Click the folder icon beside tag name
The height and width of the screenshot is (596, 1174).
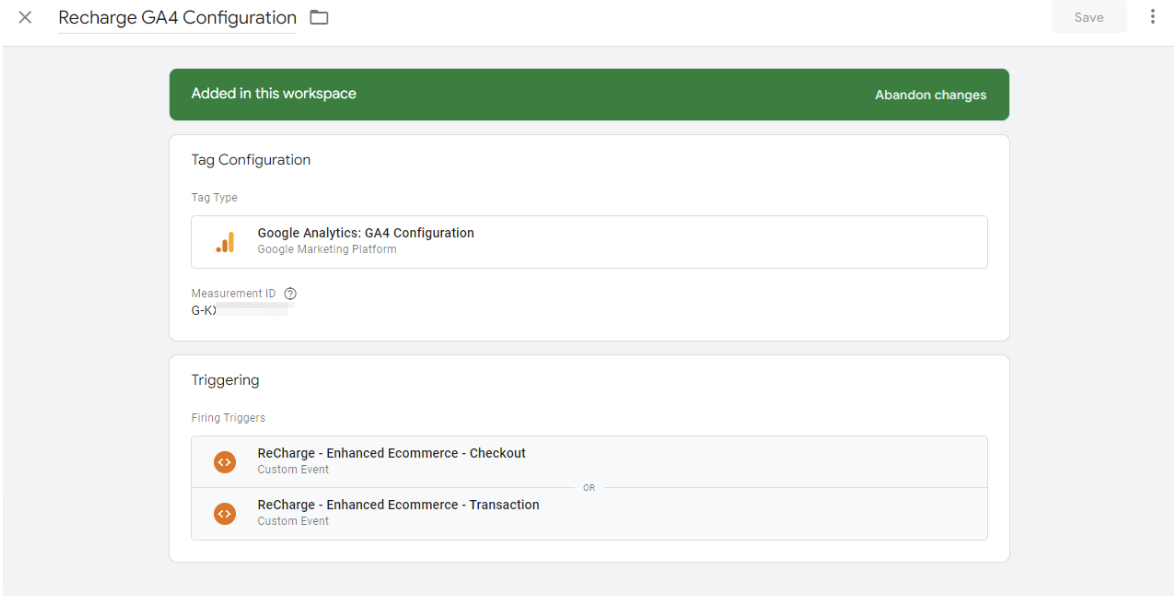click(319, 18)
